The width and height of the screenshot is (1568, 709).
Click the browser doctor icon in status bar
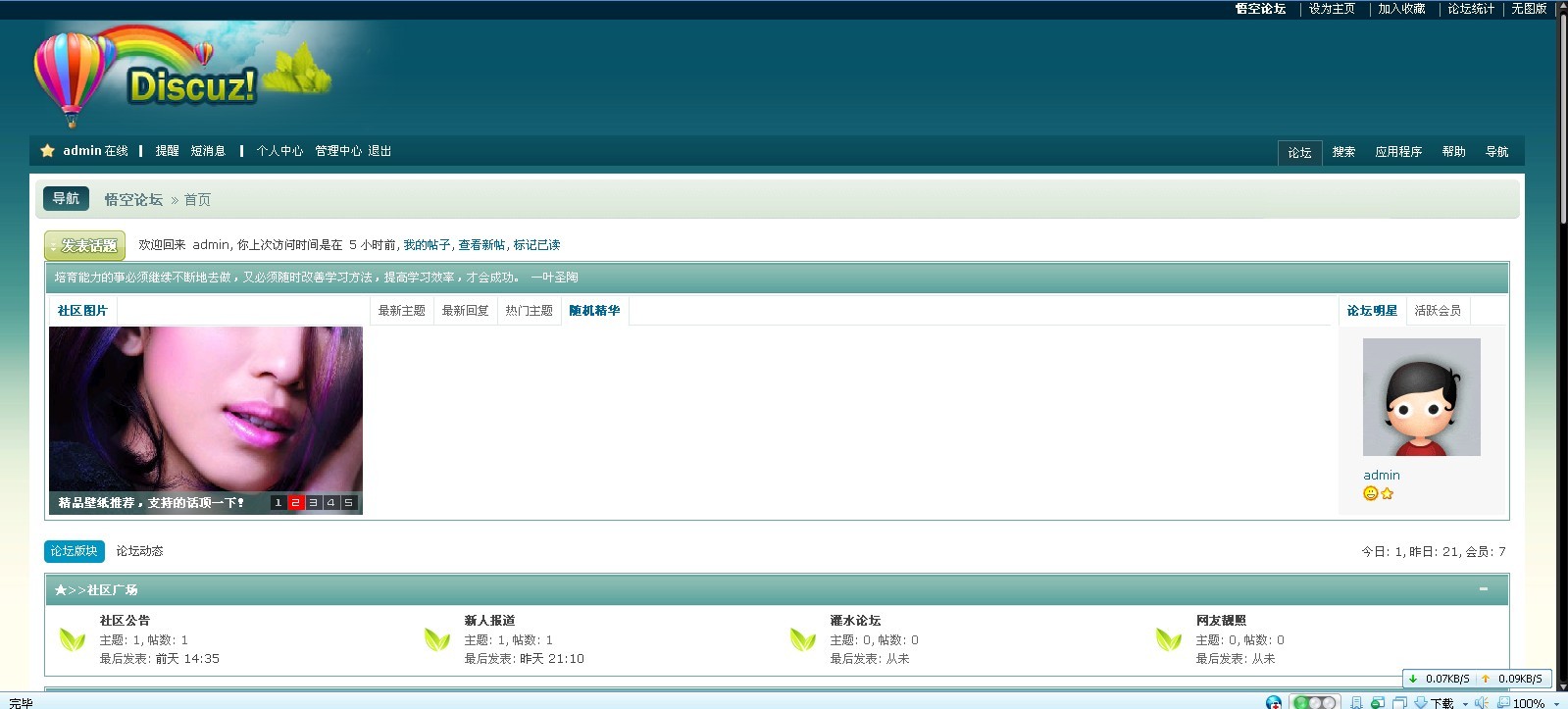pos(1273,702)
